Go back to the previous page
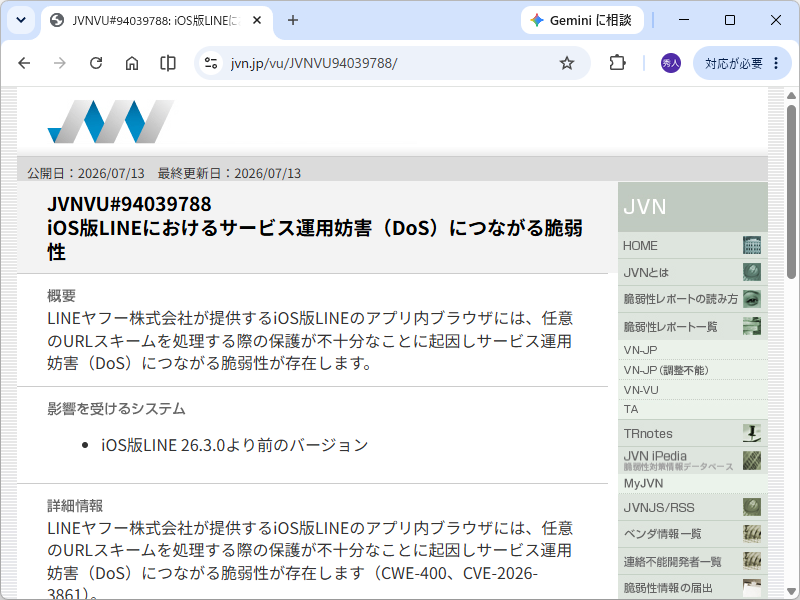 [x=24, y=63]
